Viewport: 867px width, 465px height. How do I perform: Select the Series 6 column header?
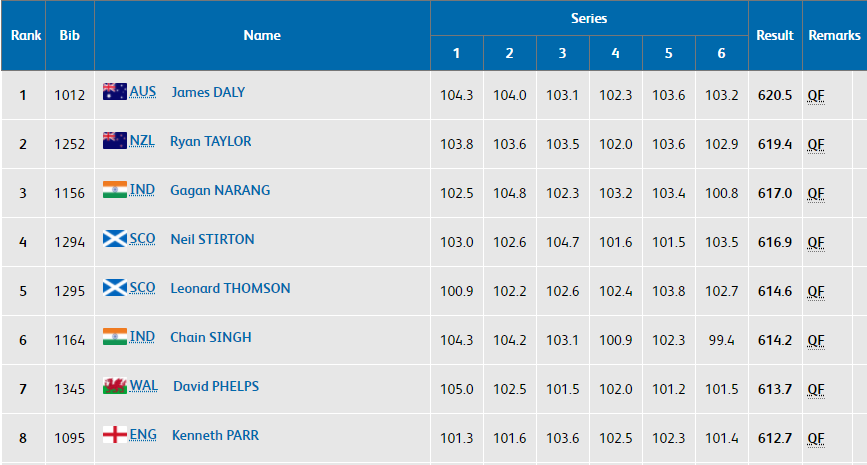(x=721, y=53)
